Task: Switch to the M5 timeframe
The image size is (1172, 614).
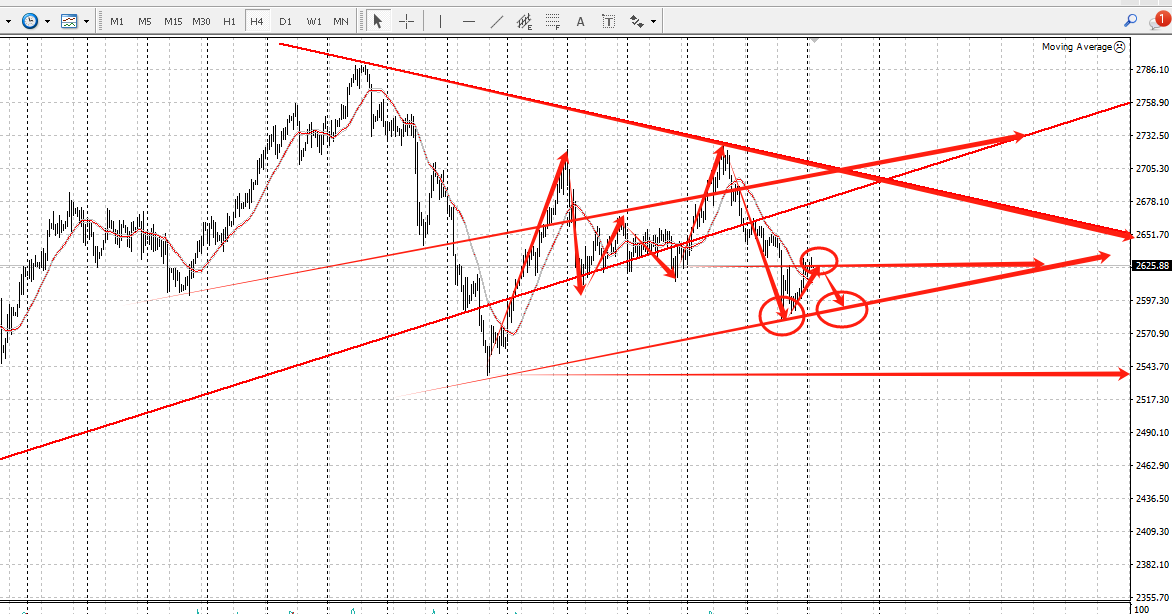Action: (x=144, y=21)
